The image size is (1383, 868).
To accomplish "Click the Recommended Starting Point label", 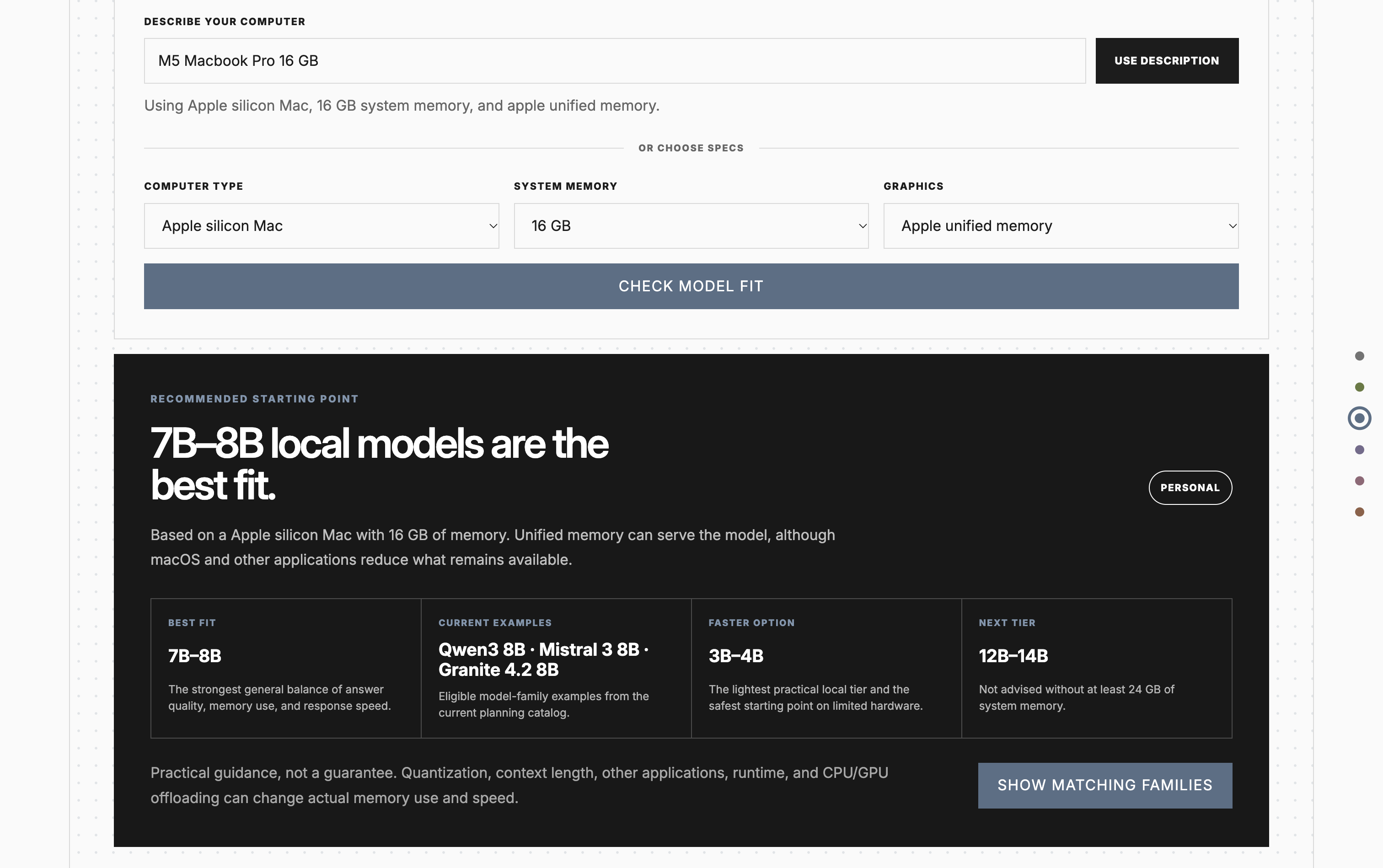I will pyautogui.click(x=254, y=399).
